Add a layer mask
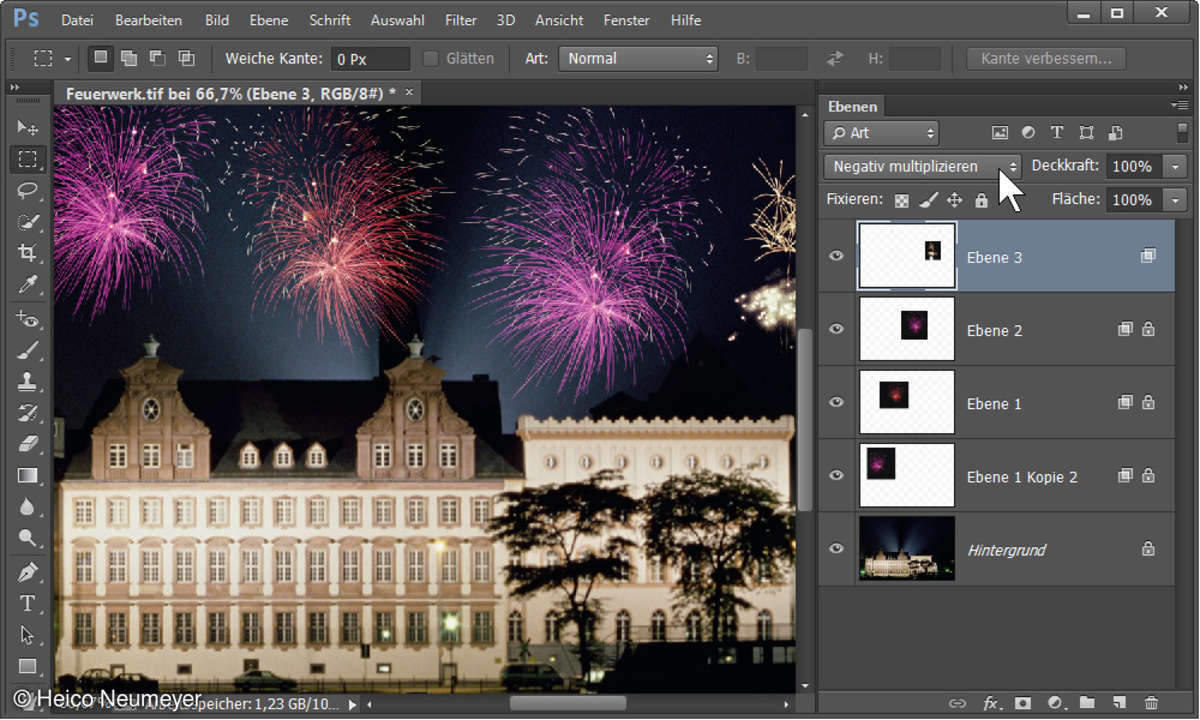Viewport: 1200px width, 720px height. [1023, 703]
